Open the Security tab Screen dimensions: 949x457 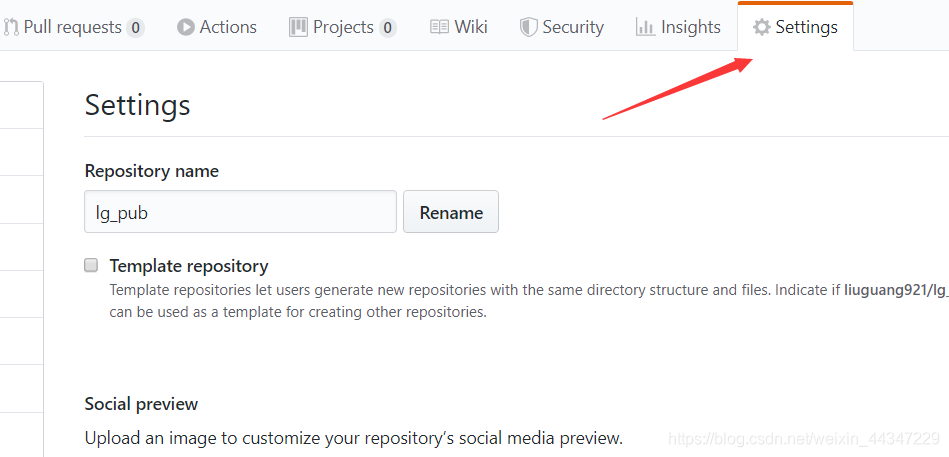[562, 27]
